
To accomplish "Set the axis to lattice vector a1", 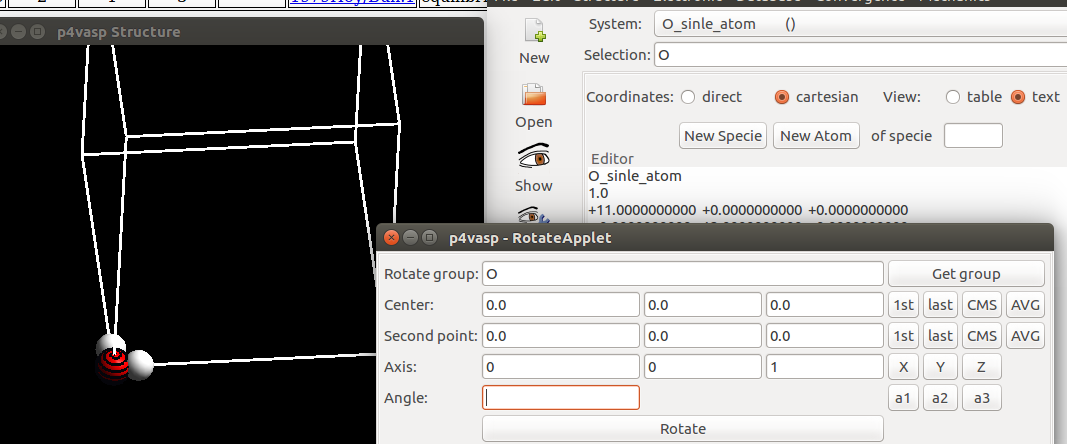I will 903,398.
